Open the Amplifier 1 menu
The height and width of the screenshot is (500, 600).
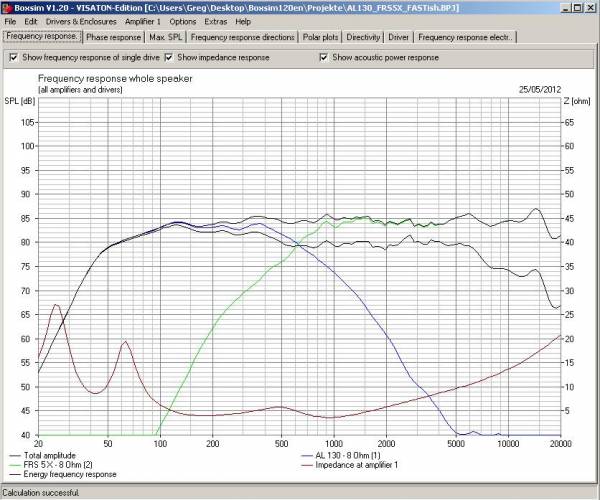143,22
